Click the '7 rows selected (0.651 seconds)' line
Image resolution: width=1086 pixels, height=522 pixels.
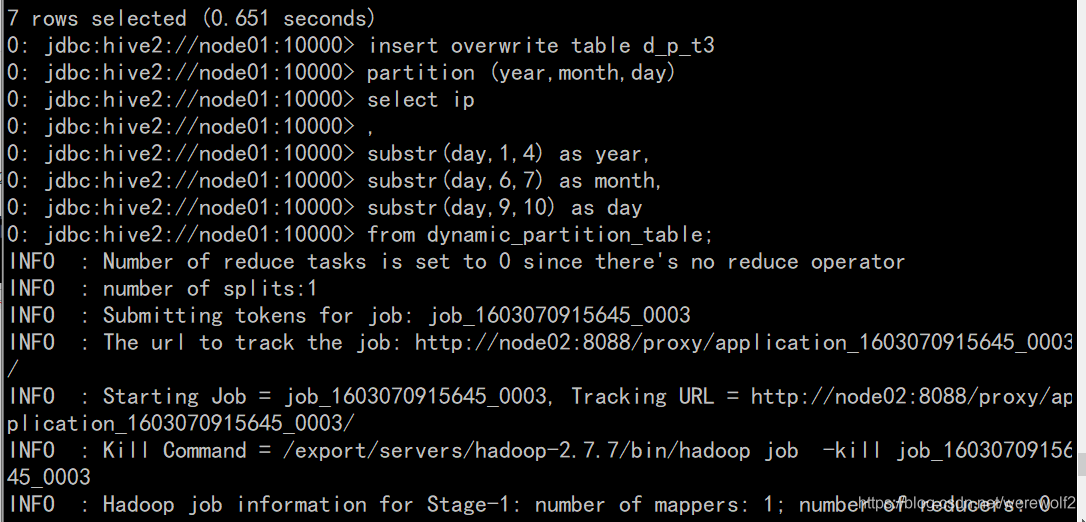point(191,19)
